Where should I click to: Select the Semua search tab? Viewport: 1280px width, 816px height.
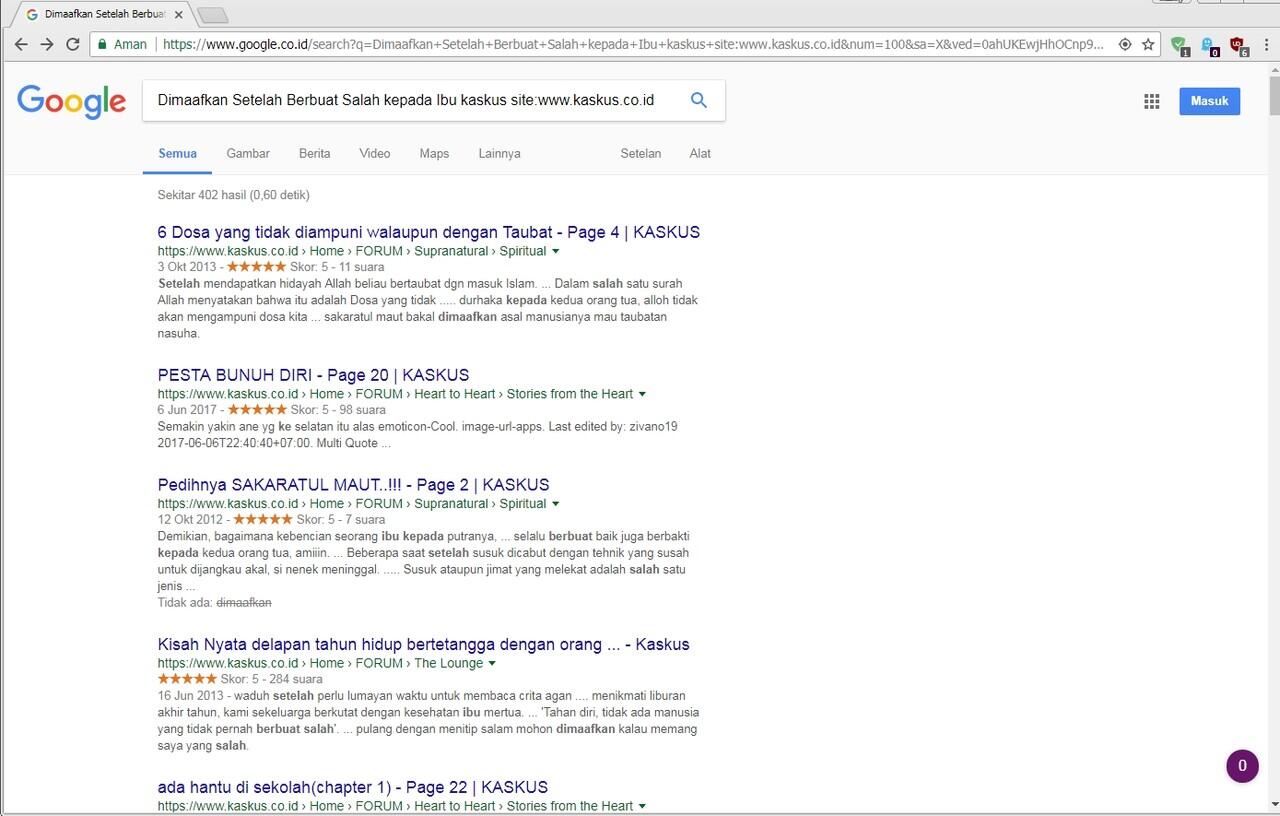click(x=177, y=153)
